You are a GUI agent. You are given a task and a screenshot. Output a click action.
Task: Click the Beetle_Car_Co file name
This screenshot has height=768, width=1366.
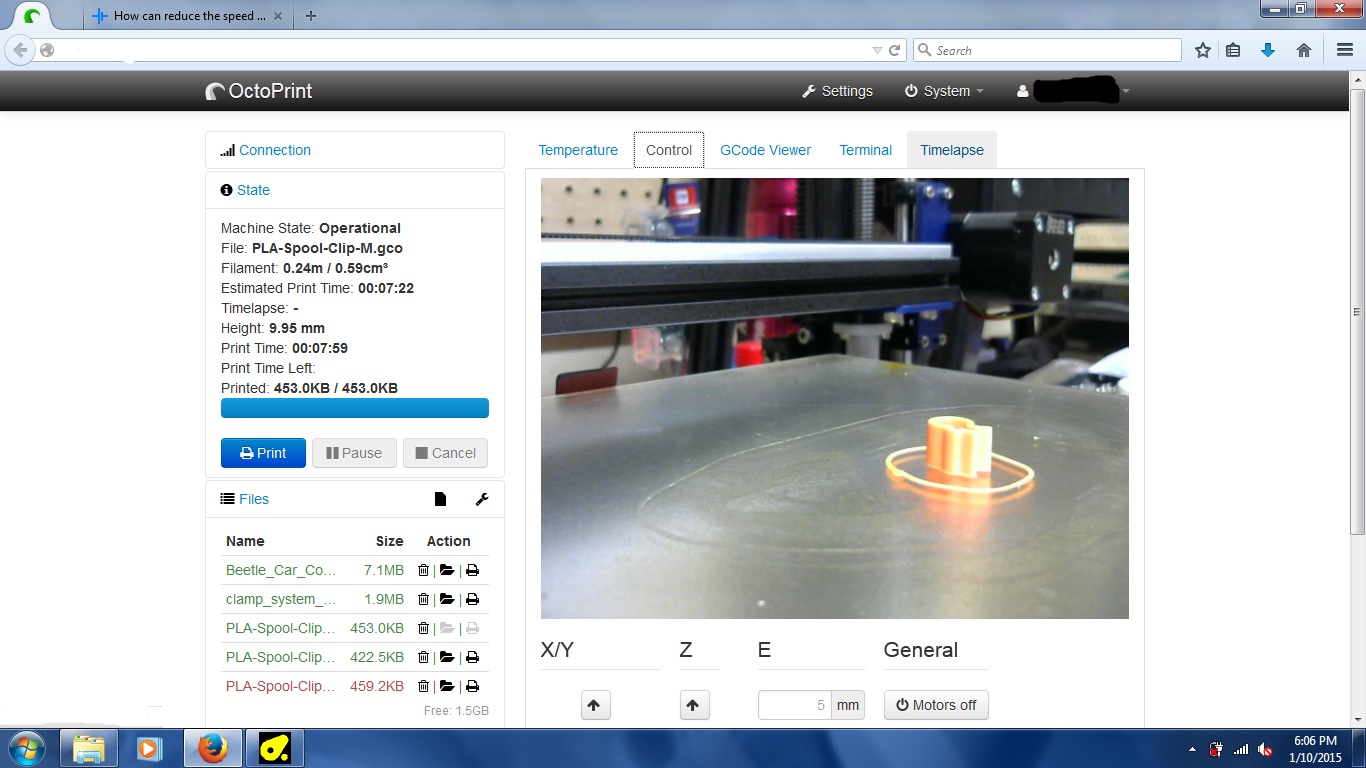(281, 570)
